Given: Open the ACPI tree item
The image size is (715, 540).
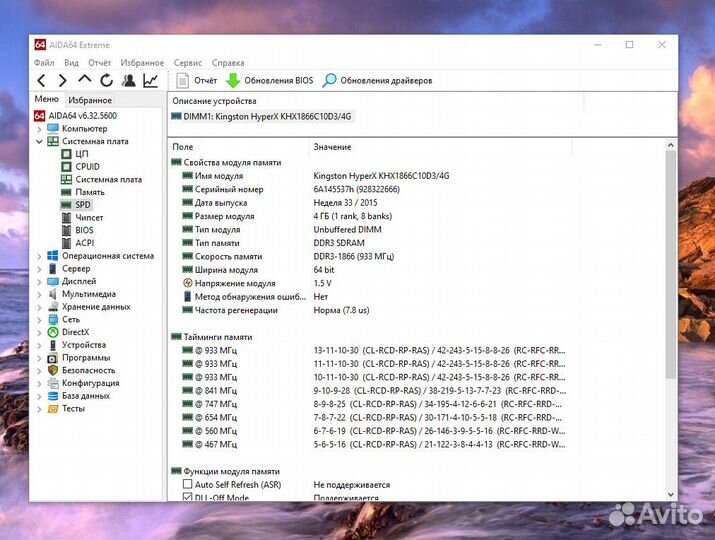Looking at the screenshot, I should [x=85, y=243].
